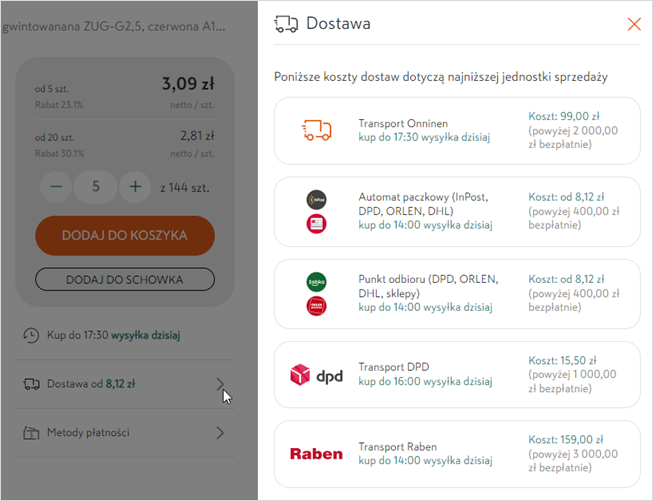The image size is (653, 501).
Task: Open the Metody płatności row label
Action: click(88, 433)
